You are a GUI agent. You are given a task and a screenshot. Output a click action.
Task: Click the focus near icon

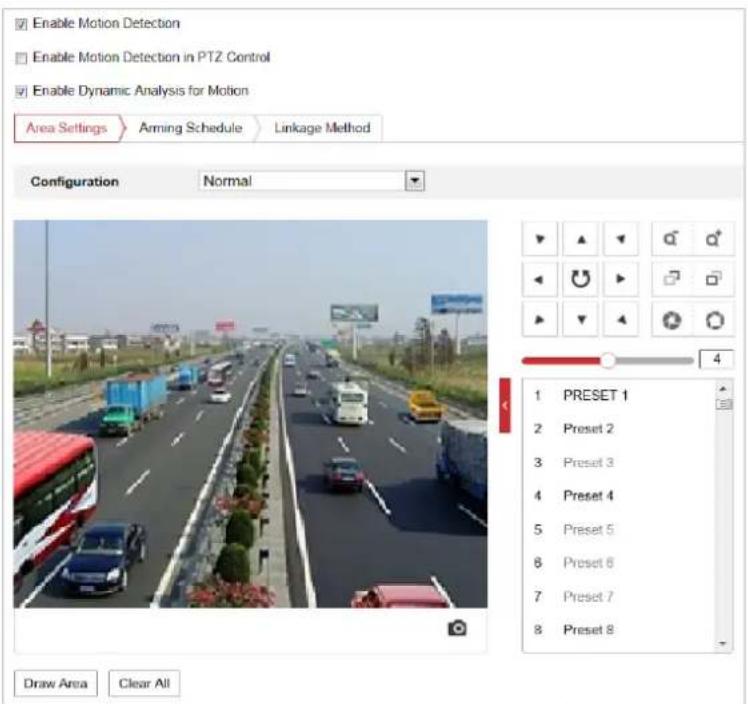tap(671, 279)
